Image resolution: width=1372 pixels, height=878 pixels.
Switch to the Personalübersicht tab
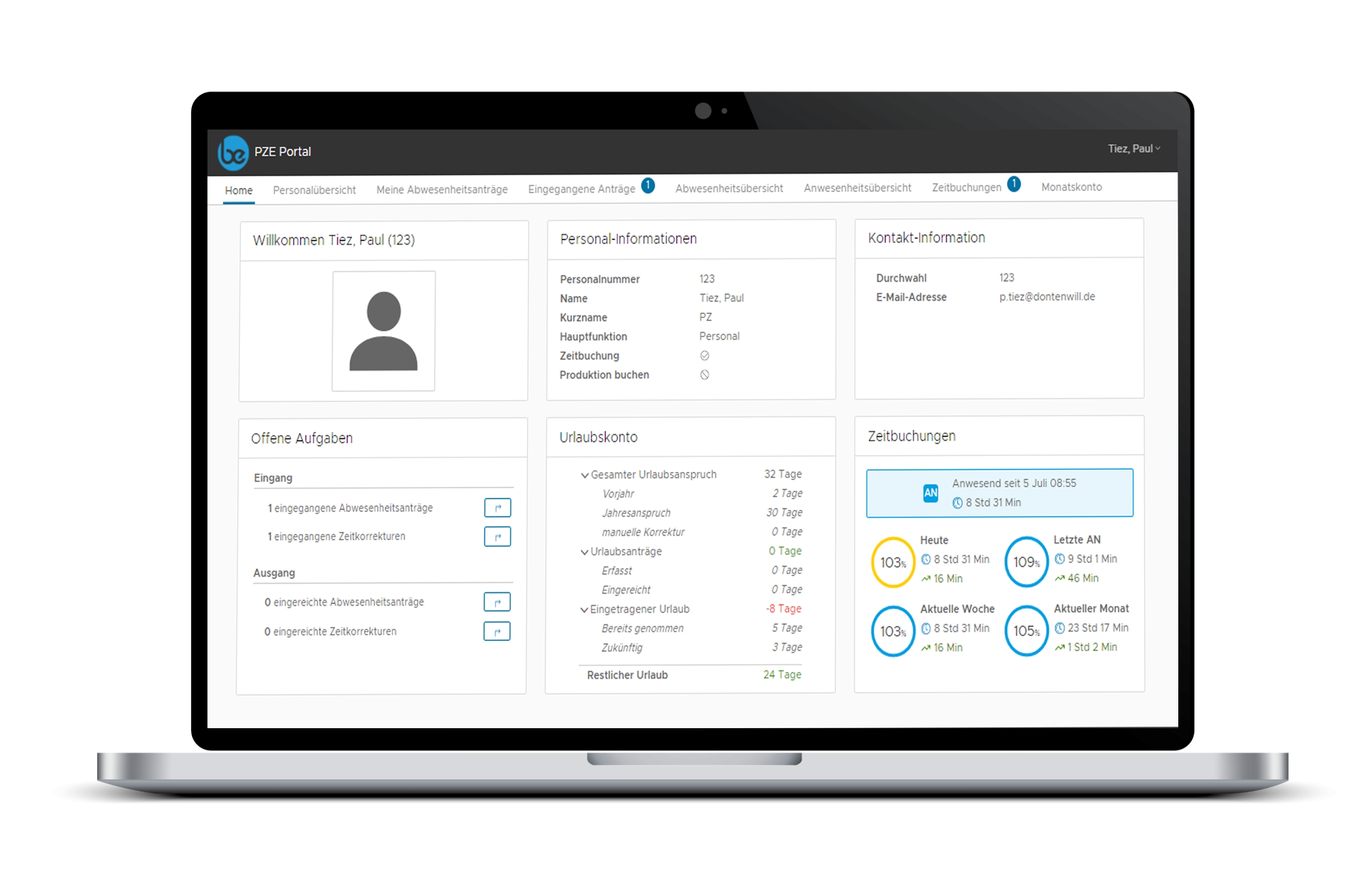(314, 190)
